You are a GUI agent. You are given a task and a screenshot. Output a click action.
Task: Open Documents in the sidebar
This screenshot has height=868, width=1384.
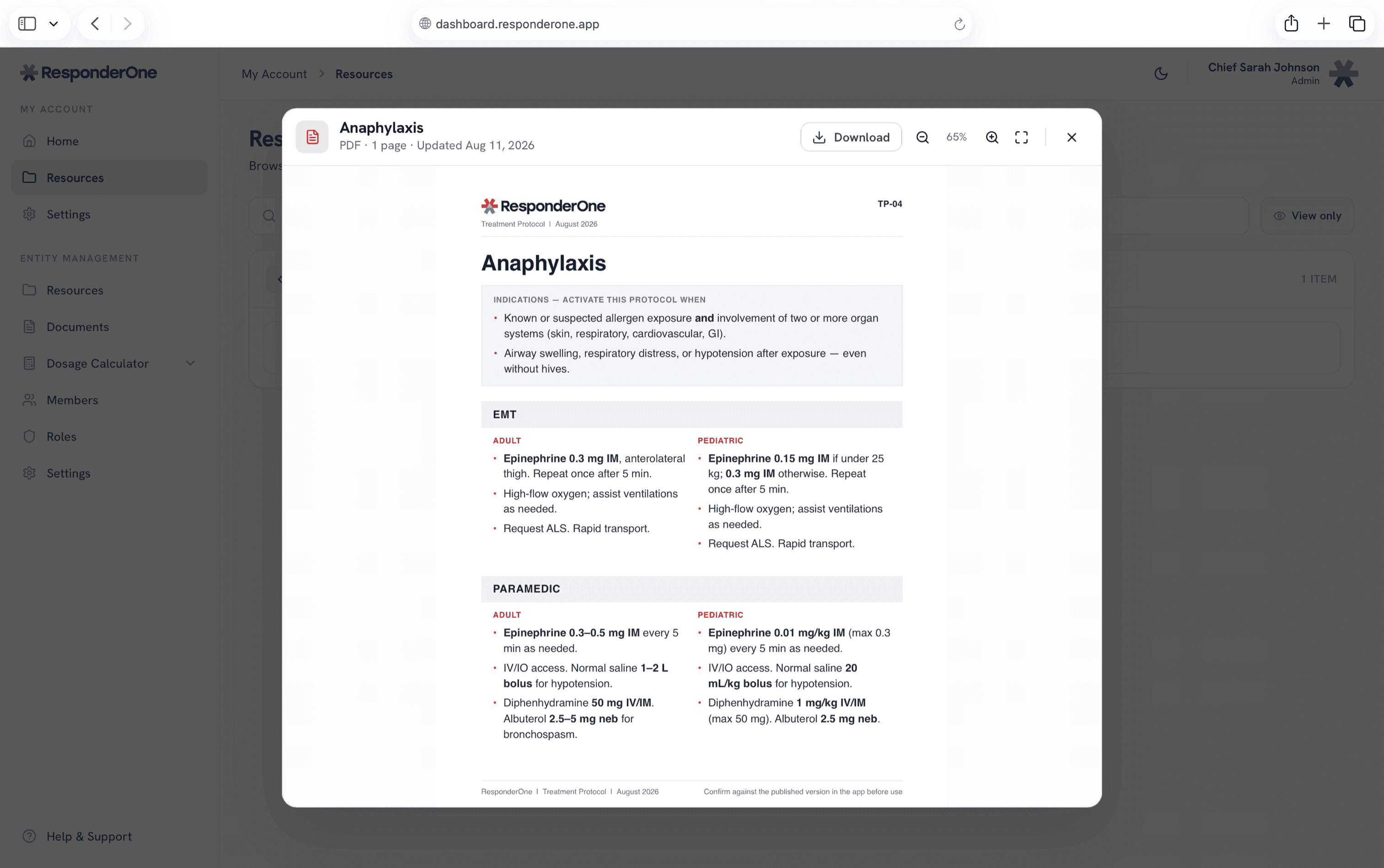pyautogui.click(x=109, y=327)
